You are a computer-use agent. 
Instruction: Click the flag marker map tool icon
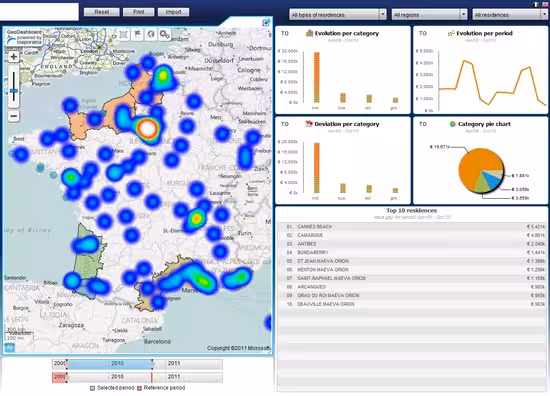(138, 34)
